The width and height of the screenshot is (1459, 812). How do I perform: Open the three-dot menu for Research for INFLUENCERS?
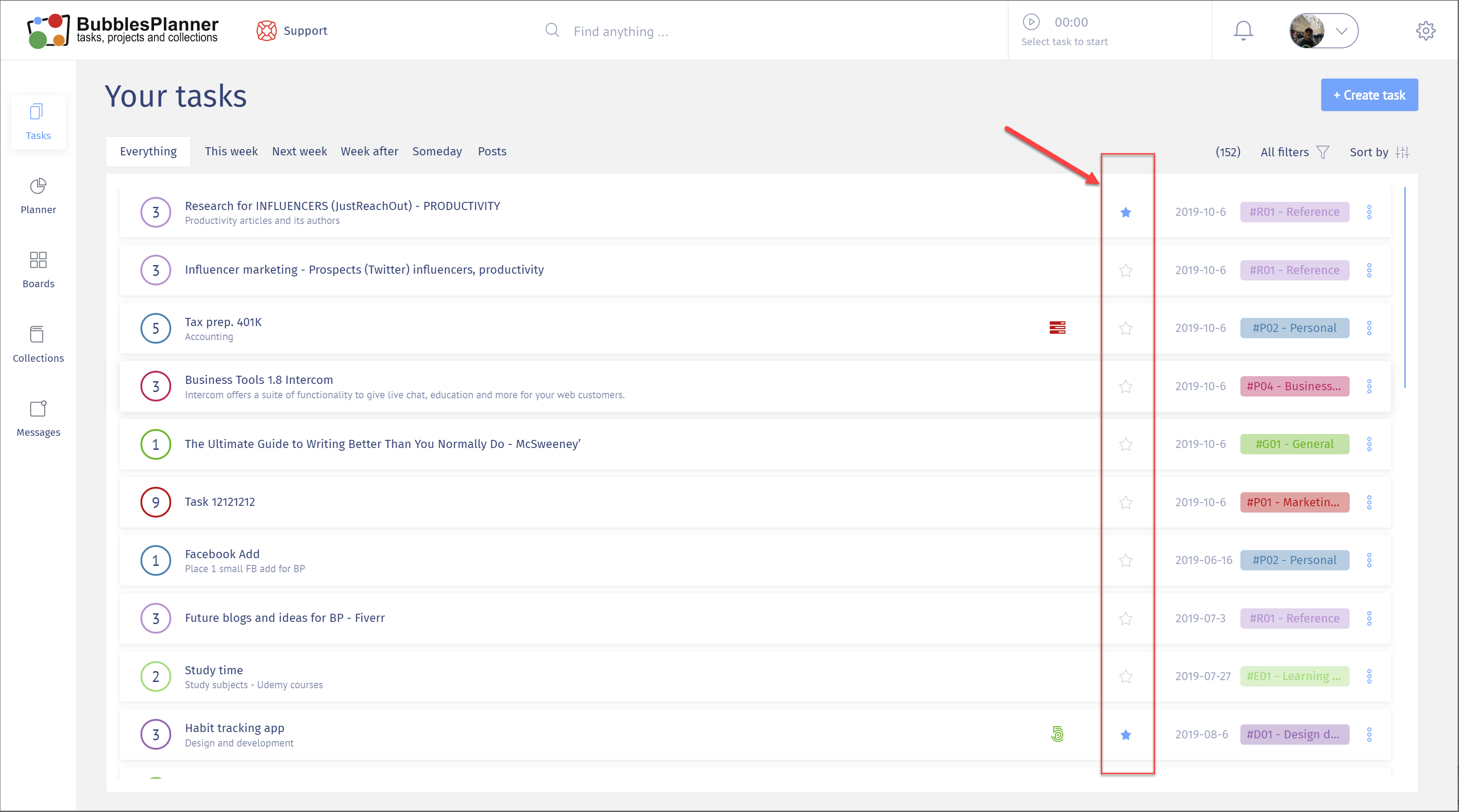coord(1369,212)
